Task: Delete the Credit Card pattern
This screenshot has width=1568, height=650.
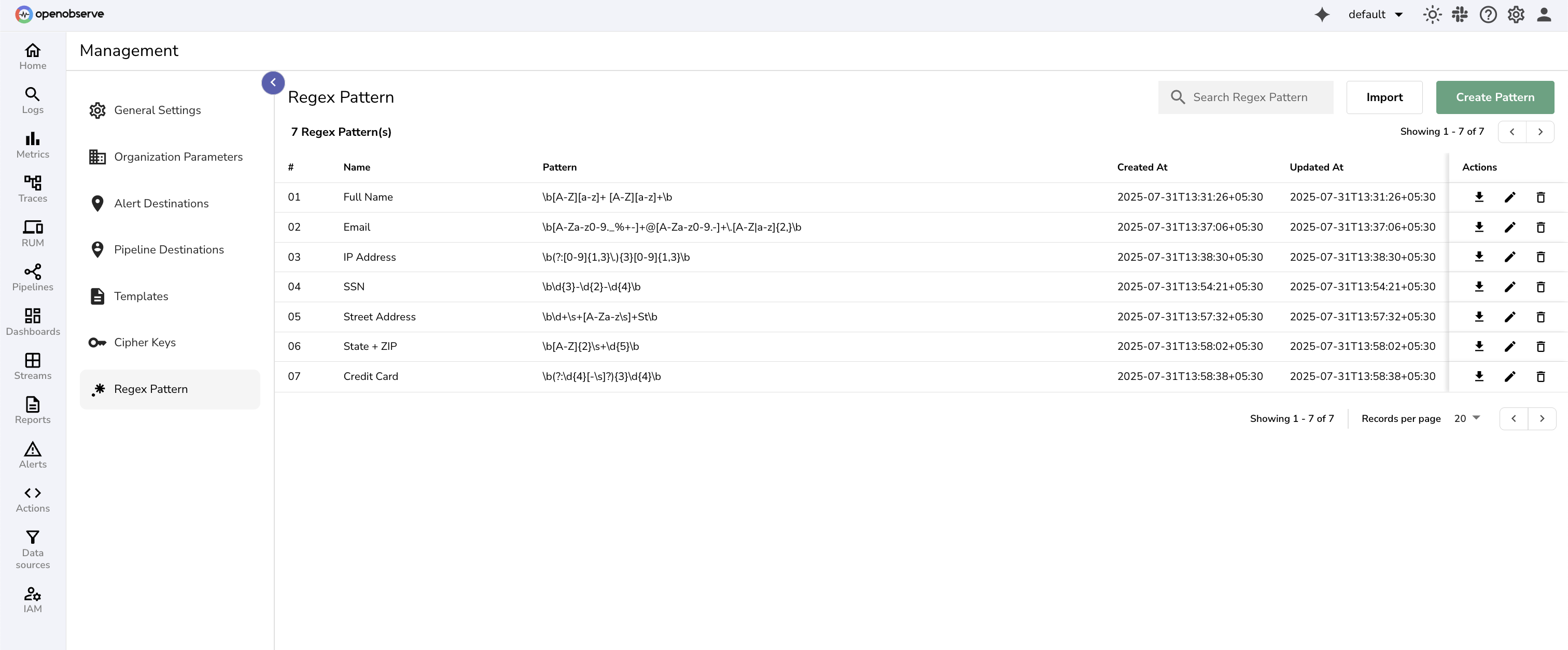Action: [x=1541, y=377]
